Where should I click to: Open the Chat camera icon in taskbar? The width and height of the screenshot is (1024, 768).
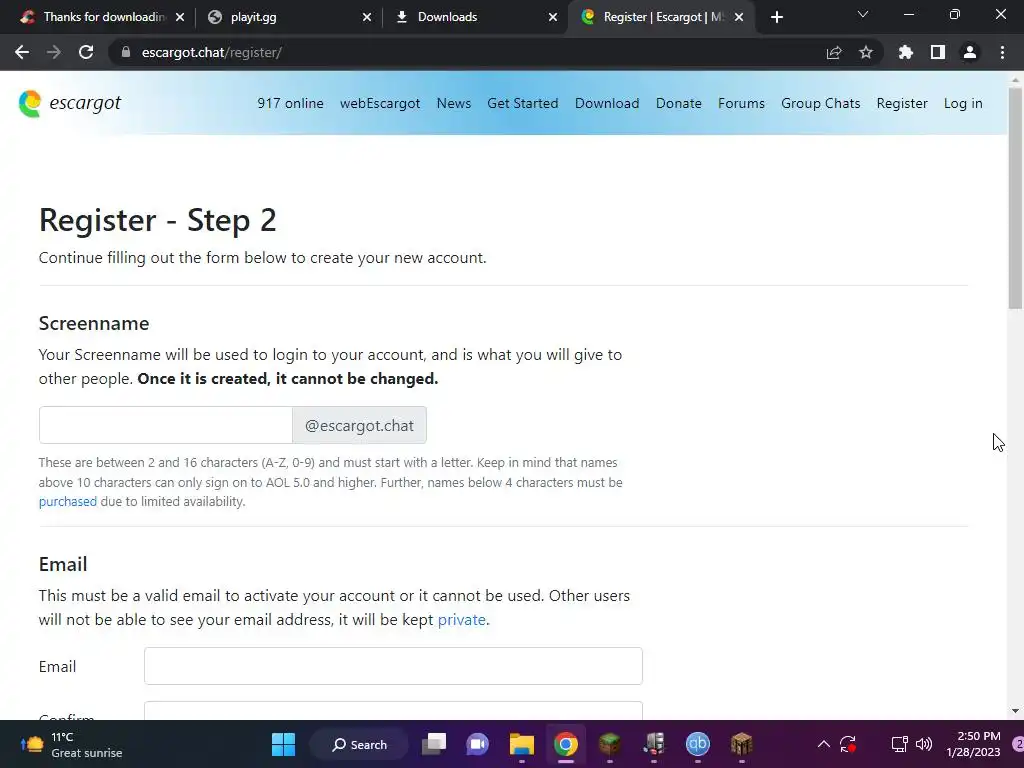477,744
